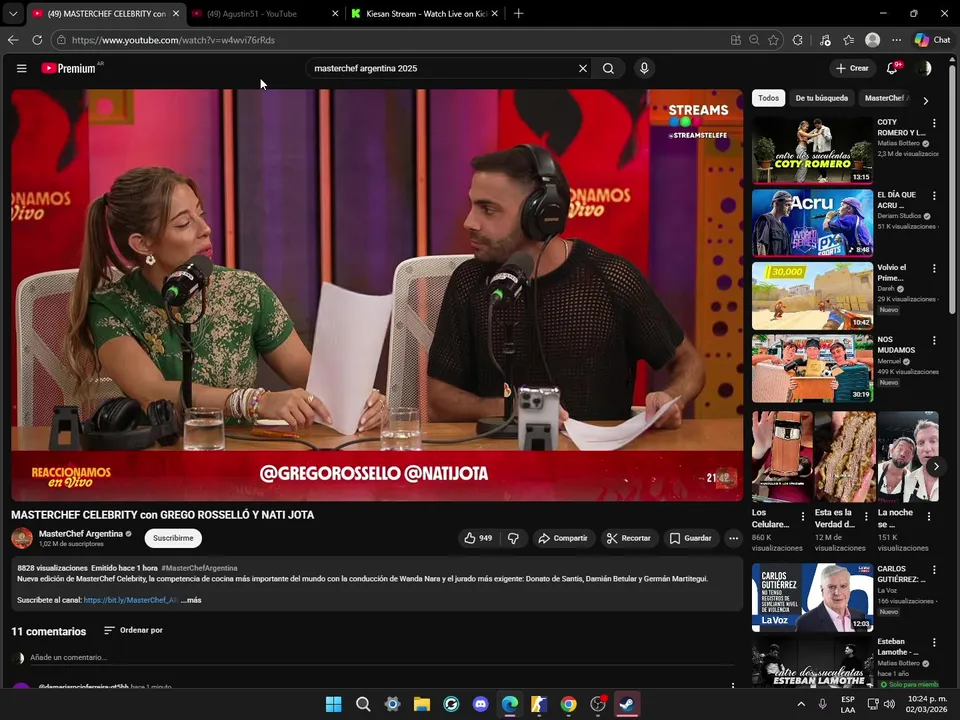Open MasterChef Argentina channel avatar
Screen dimensions: 960x720
pyautogui.click(x=22, y=538)
